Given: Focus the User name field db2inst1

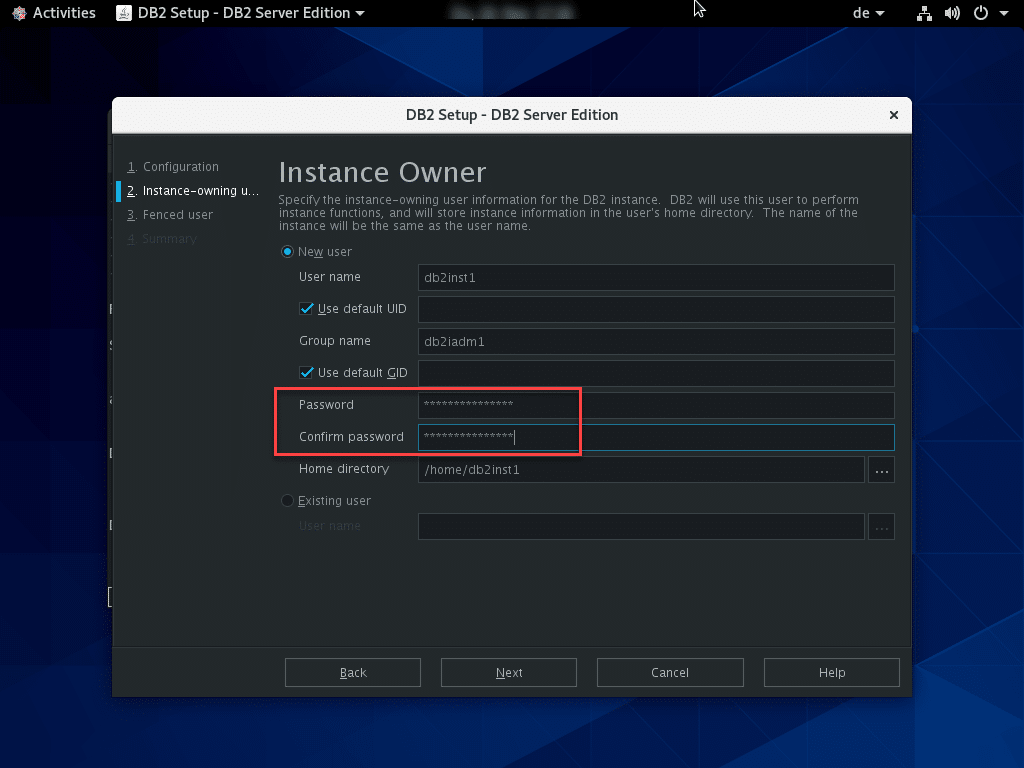Looking at the screenshot, I should [x=655, y=277].
